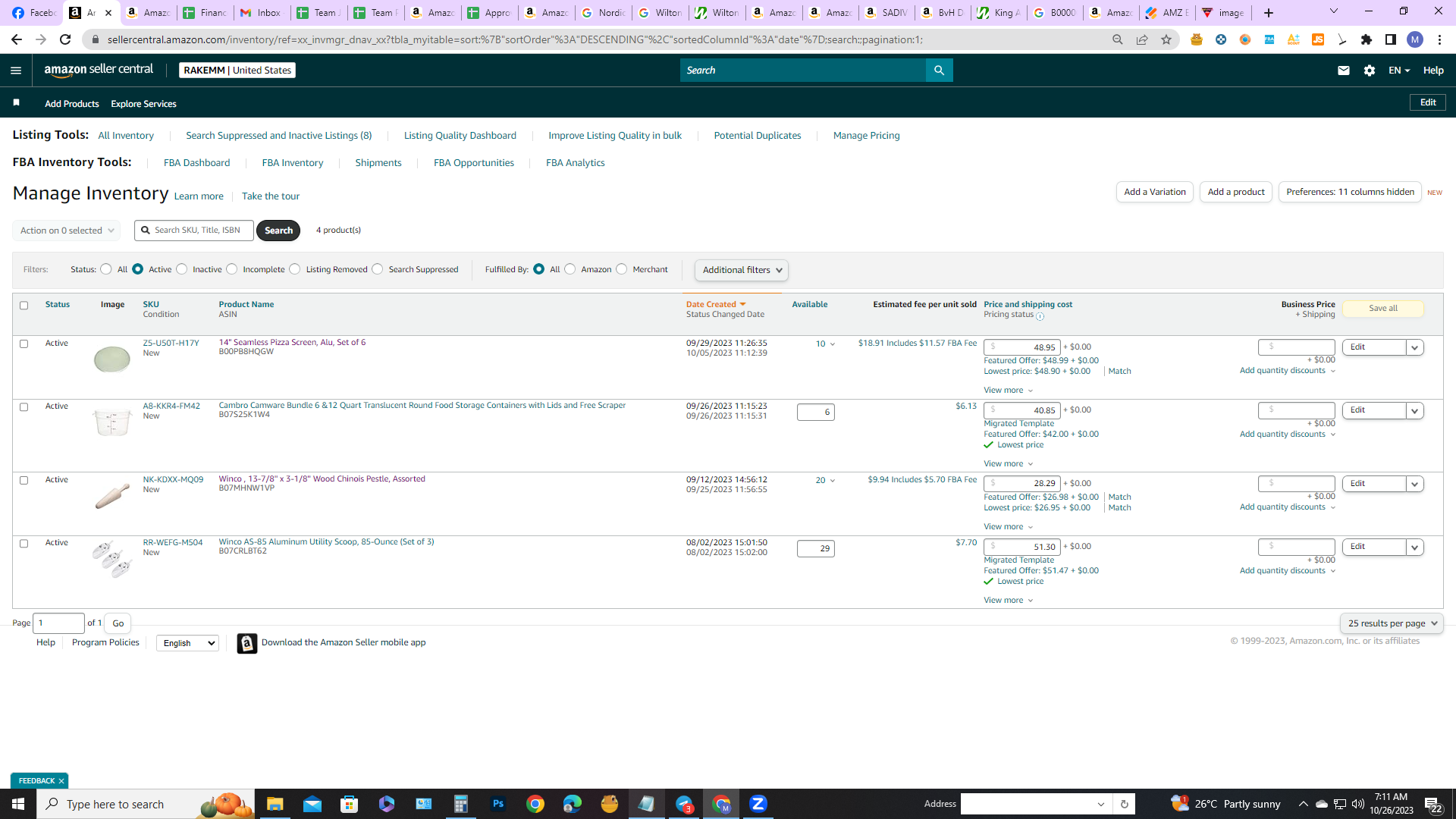
Task: Open the messages envelope icon
Action: [1343, 71]
